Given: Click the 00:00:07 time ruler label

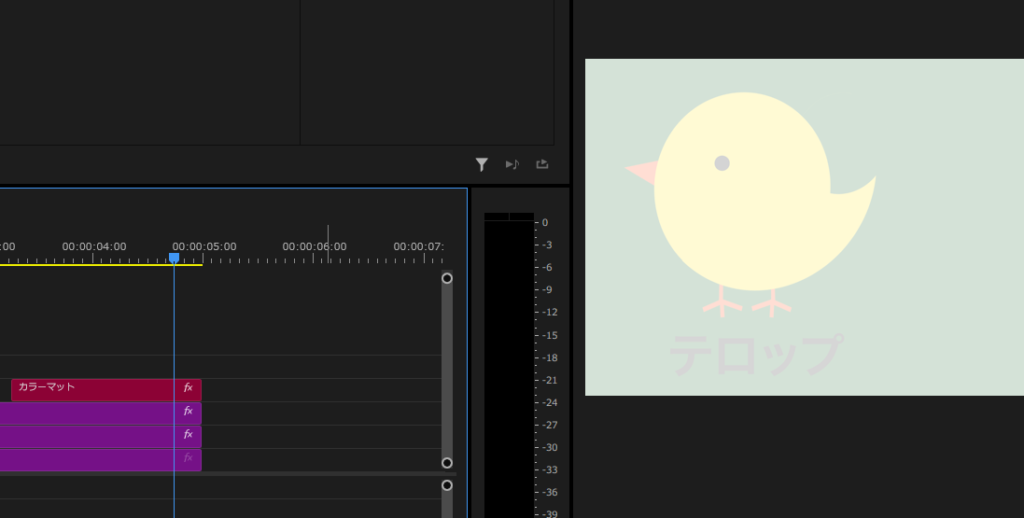Looking at the screenshot, I should [x=418, y=247].
